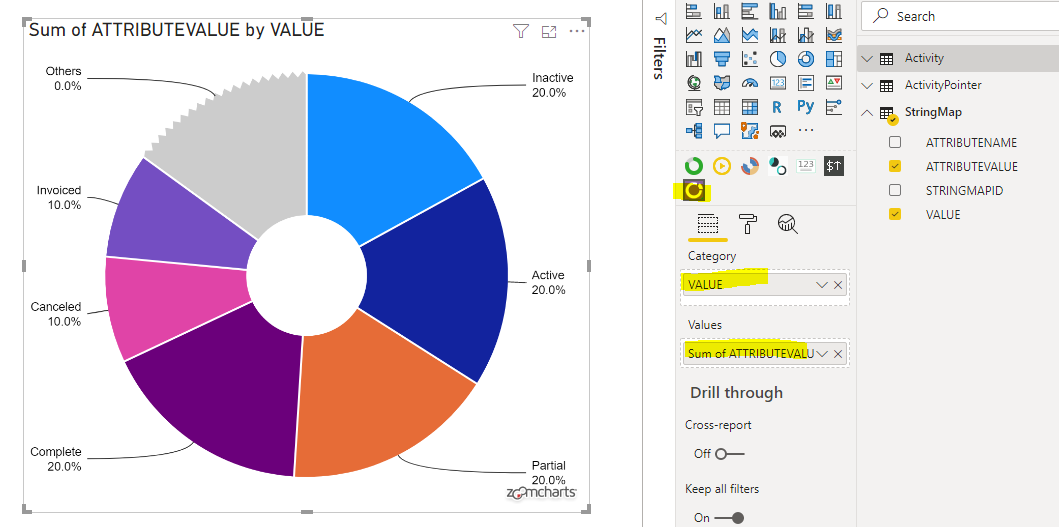Viewport: 1059px width, 527px height.
Task: Click the Search fields box
Action: pyautogui.click(x=960, y=16)
